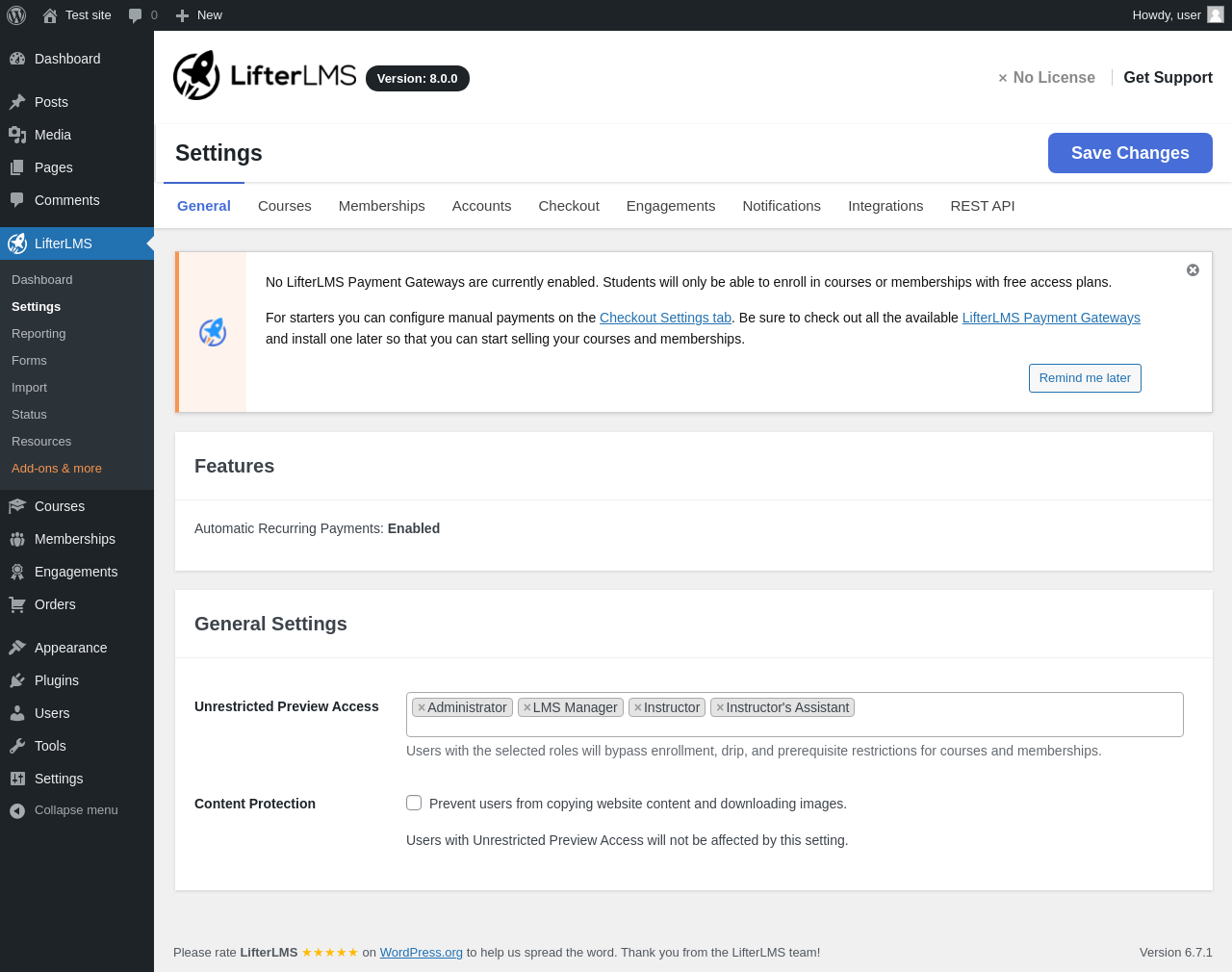Switch to the General settings tab
This screenshot has width=1232, height=972.
coord(204,206)
